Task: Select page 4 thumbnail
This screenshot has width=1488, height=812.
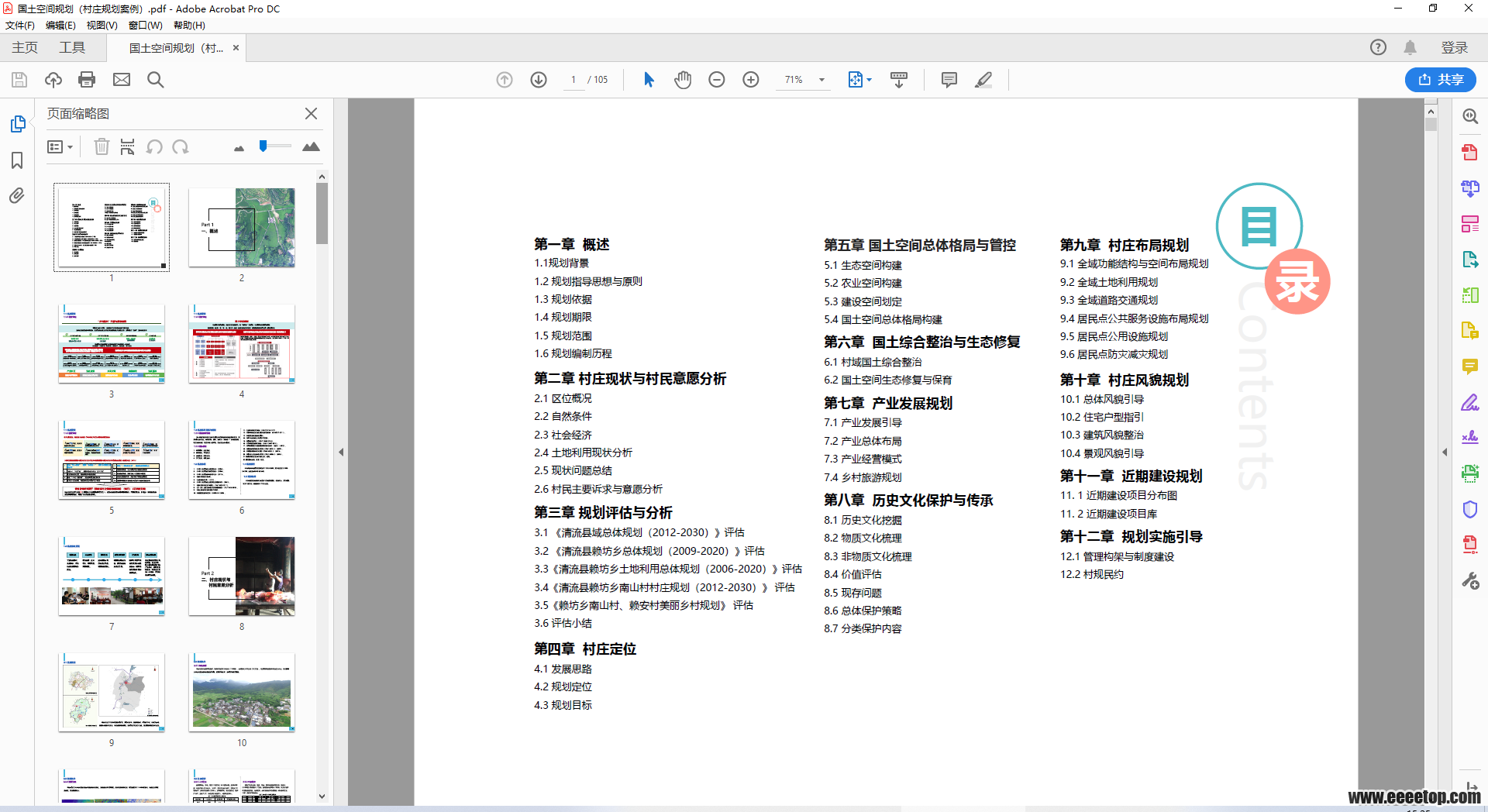Action: coord(242,344)
